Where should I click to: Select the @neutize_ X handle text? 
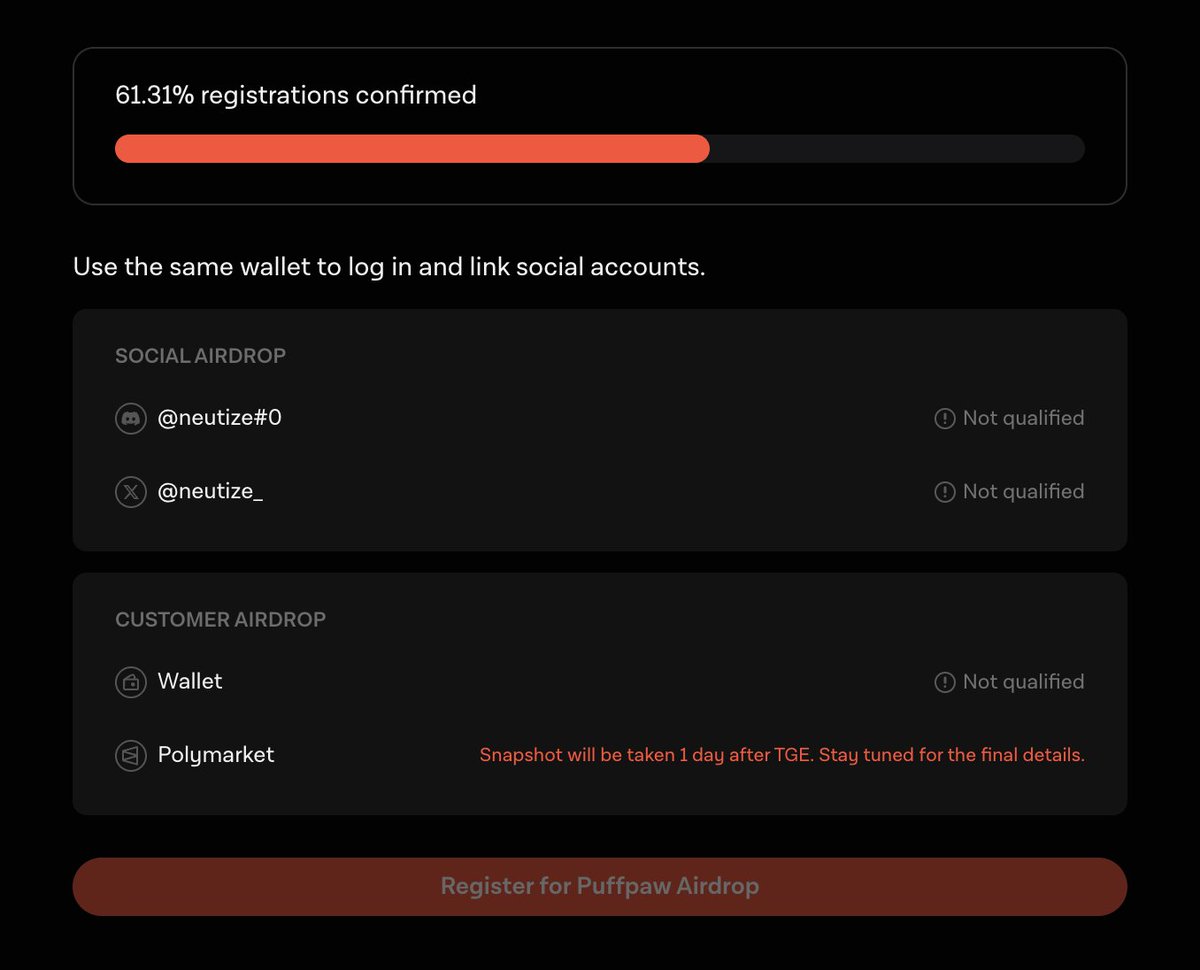(x=210, y=491)
